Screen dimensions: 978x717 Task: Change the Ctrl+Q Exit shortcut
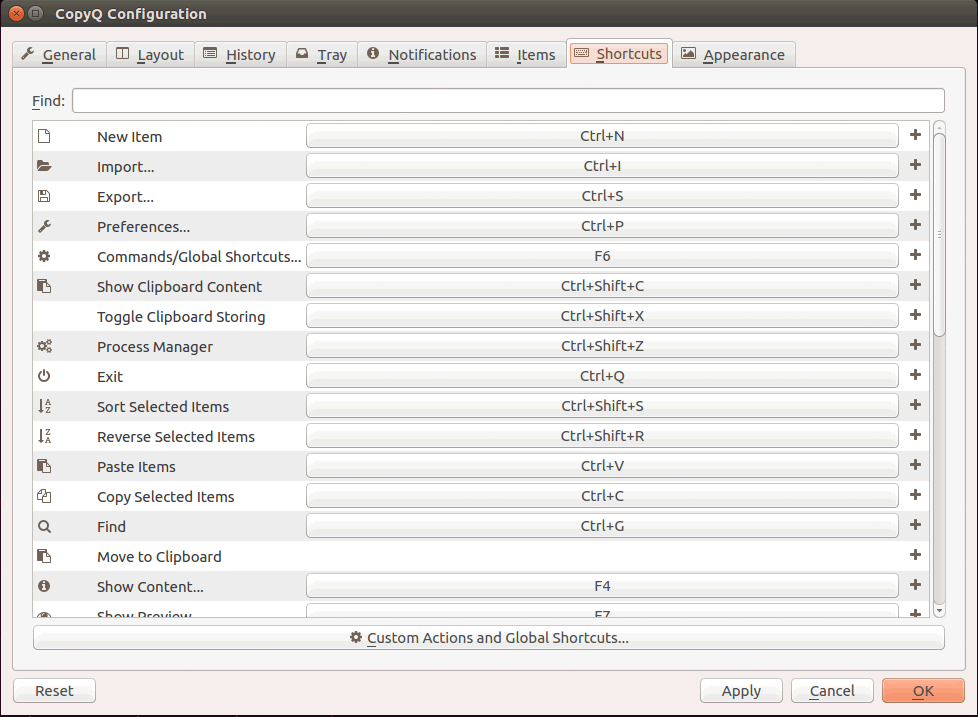point(602,375)
